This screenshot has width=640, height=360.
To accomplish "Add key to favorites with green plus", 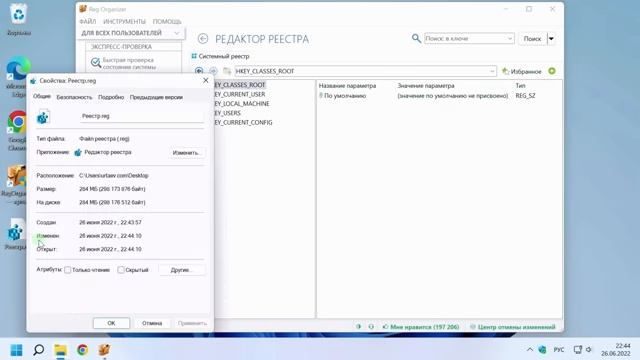I will coord(552,71).
